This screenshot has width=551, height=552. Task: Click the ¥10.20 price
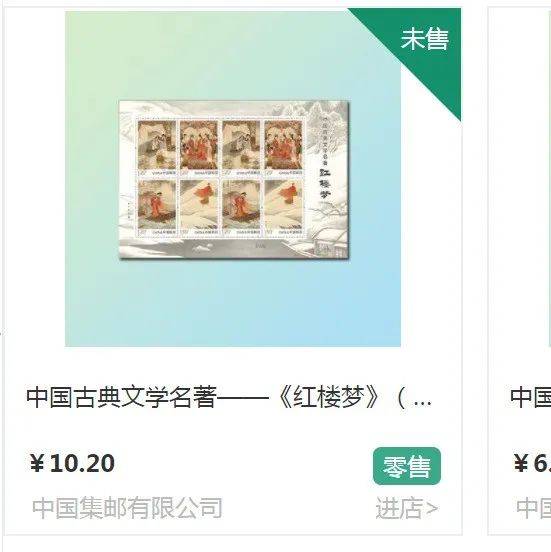pos(72,463)
